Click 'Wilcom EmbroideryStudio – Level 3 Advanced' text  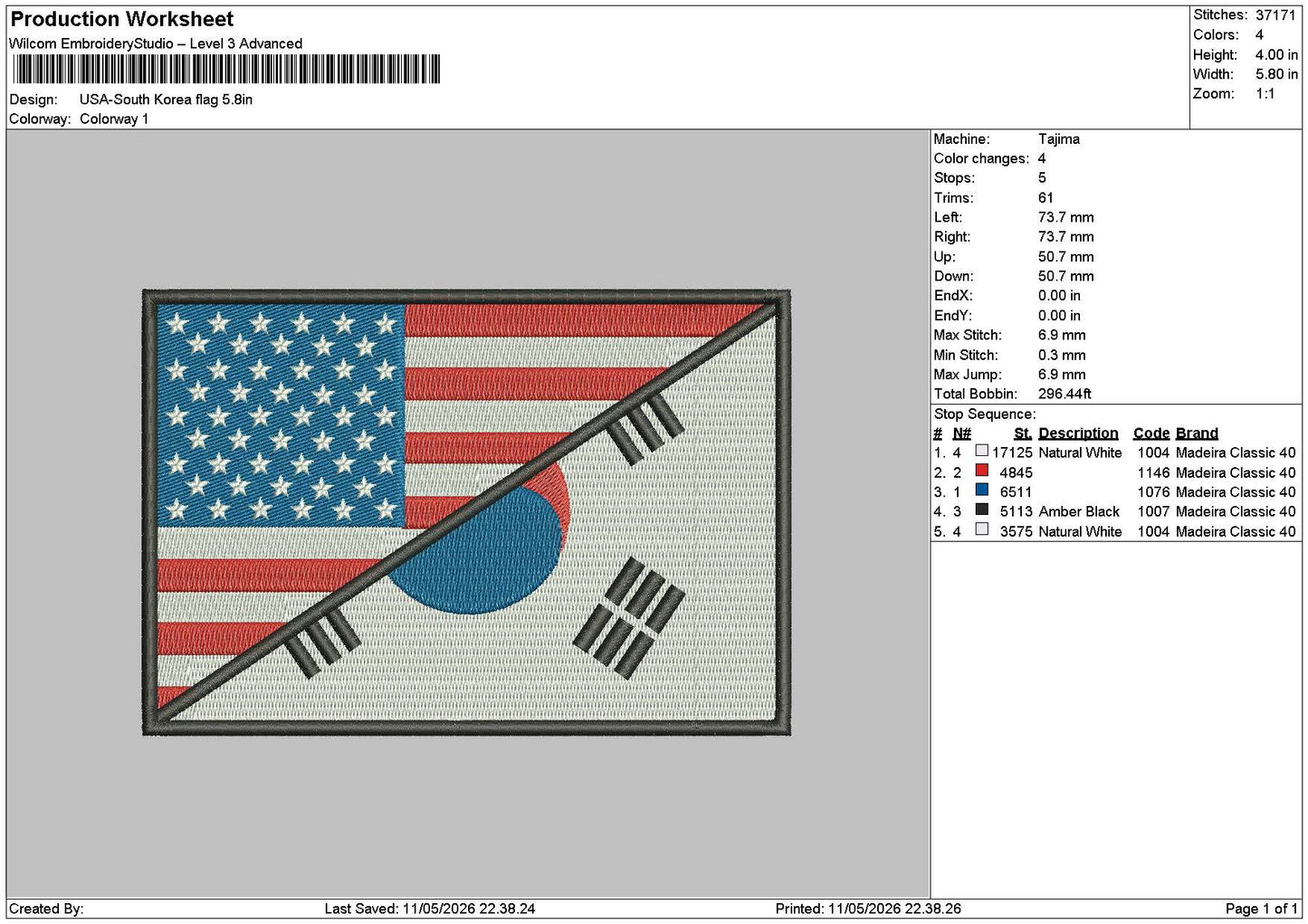[x=156, y=43]
